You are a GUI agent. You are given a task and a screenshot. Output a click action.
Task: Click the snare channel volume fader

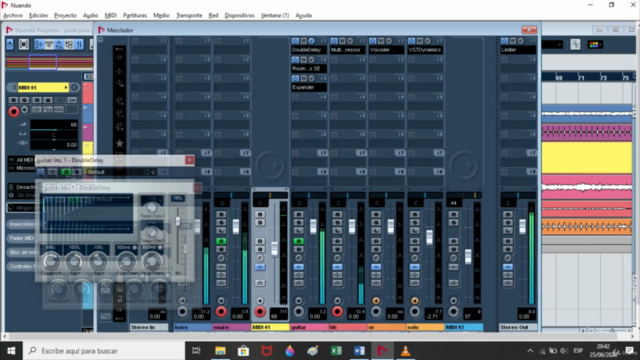click(x=236, y=226)
